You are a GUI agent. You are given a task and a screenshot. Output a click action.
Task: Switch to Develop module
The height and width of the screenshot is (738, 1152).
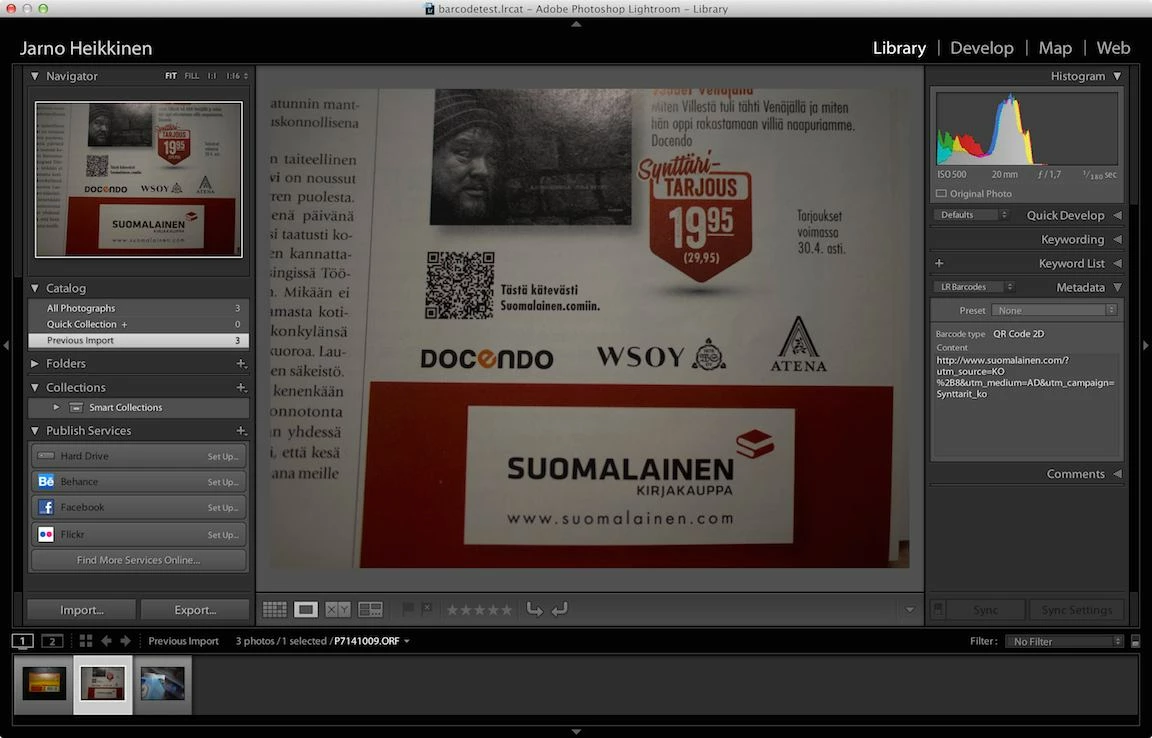[982, 48]
